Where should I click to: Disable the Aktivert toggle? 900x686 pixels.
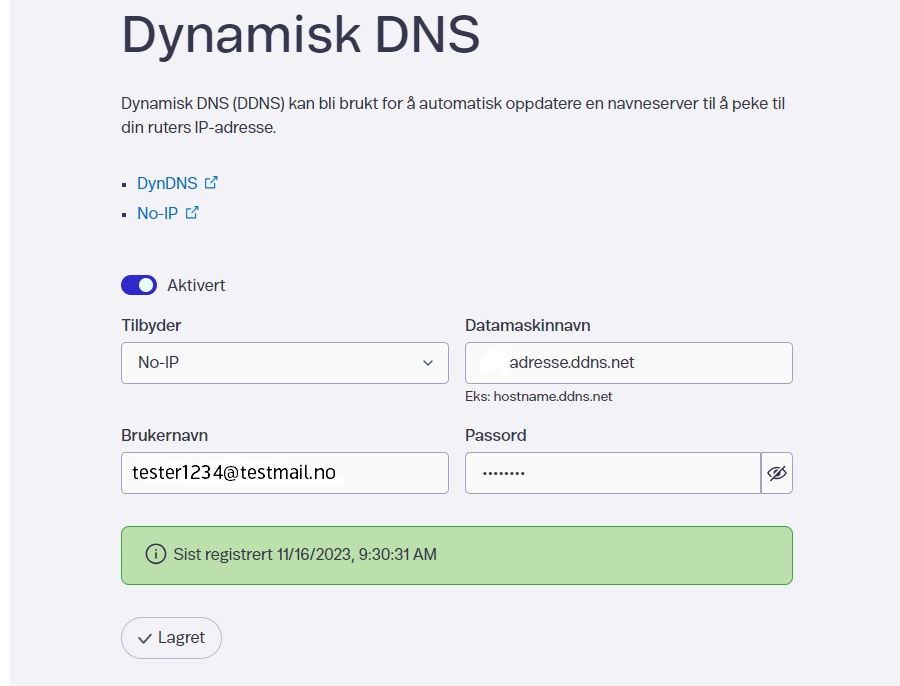tap(139, 284)
